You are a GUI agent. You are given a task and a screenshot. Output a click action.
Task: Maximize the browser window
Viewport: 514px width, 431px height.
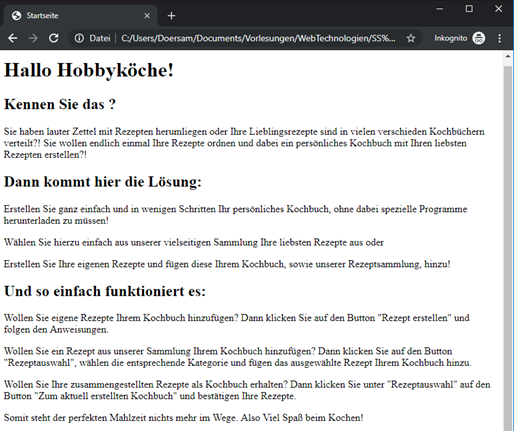point(469,9)
